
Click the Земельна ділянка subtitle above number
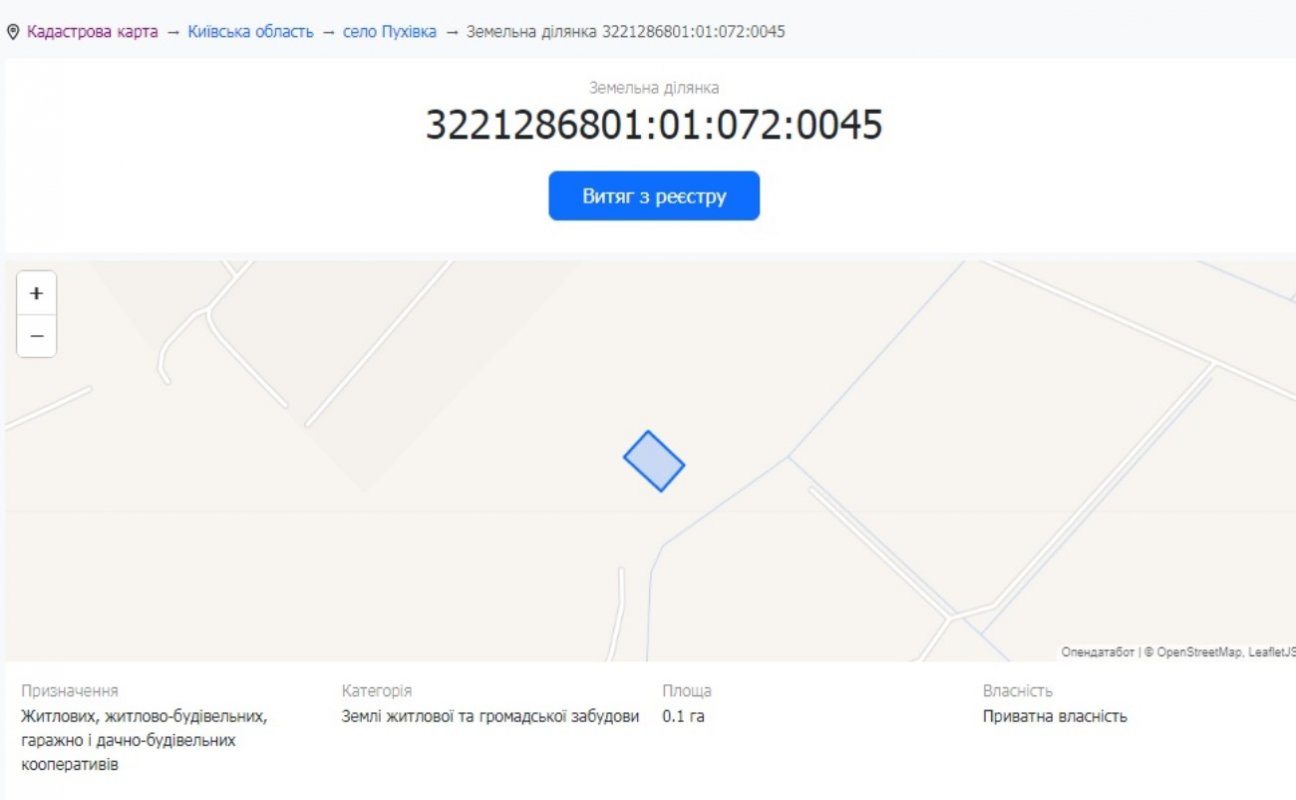coord(654,88)
